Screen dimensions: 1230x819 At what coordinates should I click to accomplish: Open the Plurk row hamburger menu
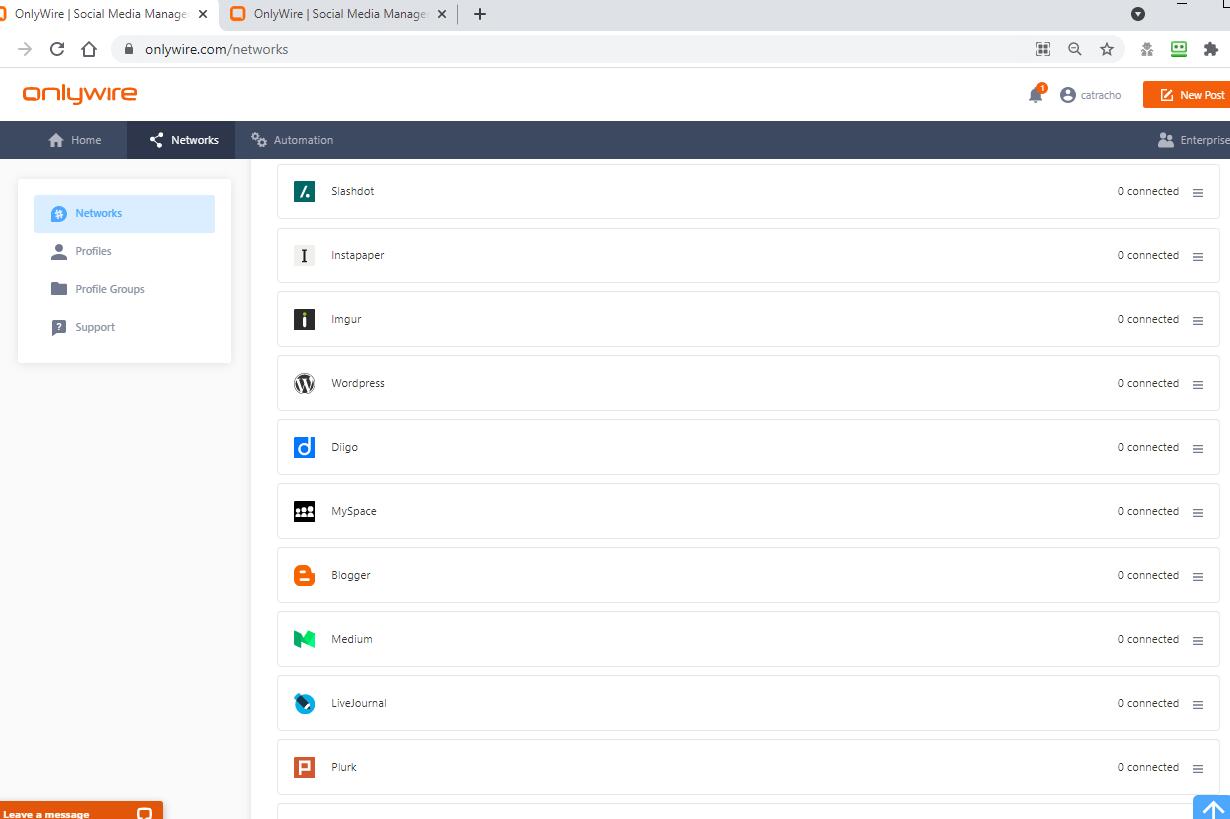click(1198, 769)
